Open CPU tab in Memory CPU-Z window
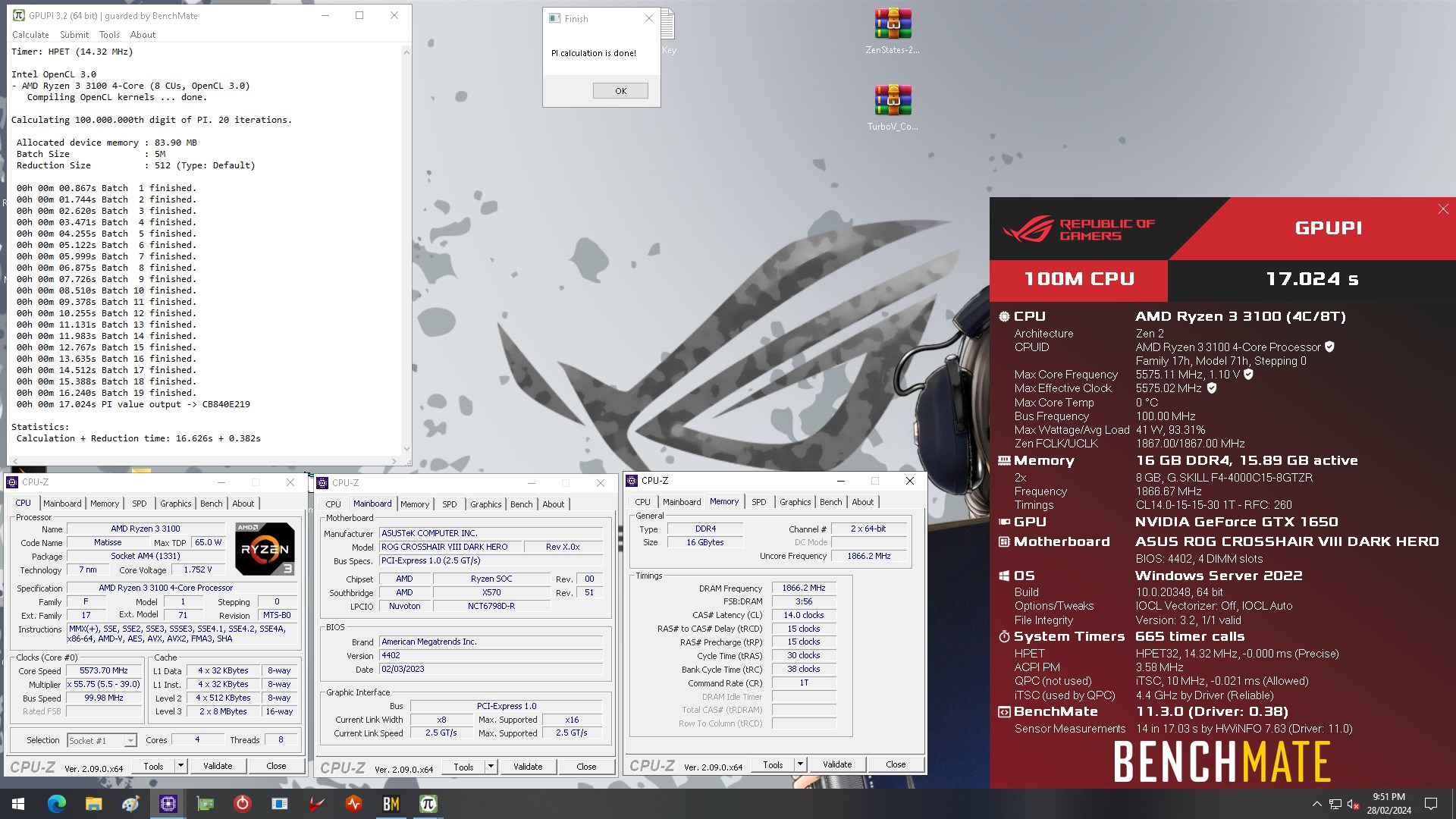 pyautogui.click(x=642, y=502)
